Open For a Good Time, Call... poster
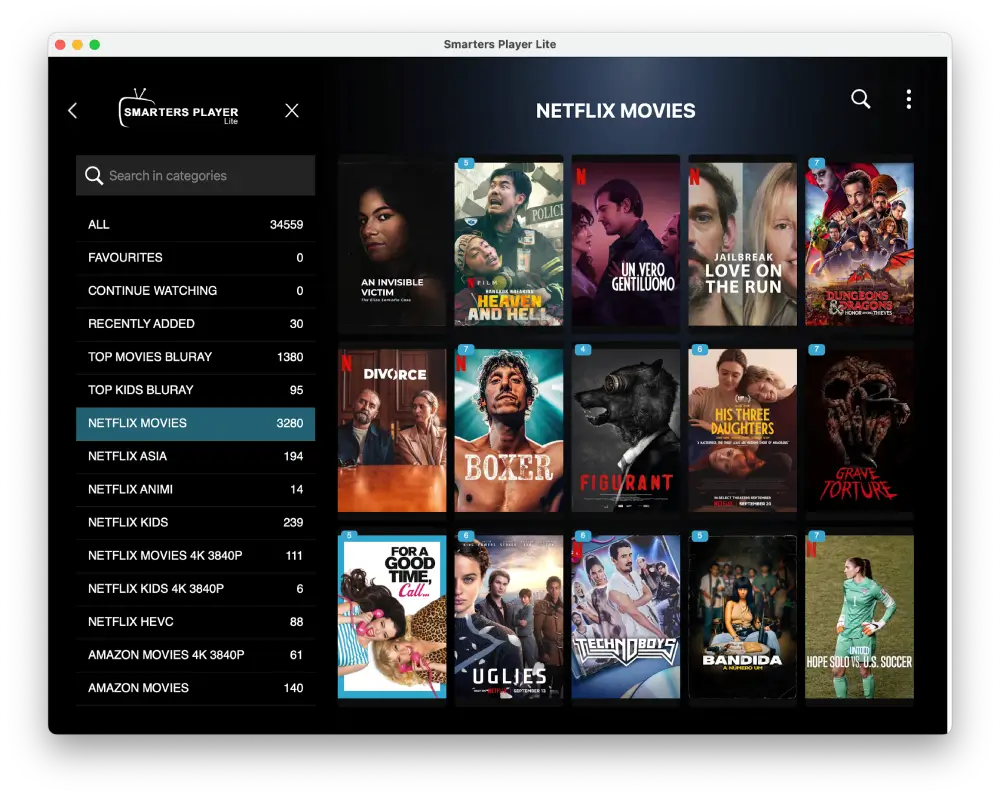This screenshot has width=1000, height=798. point(392,617)
